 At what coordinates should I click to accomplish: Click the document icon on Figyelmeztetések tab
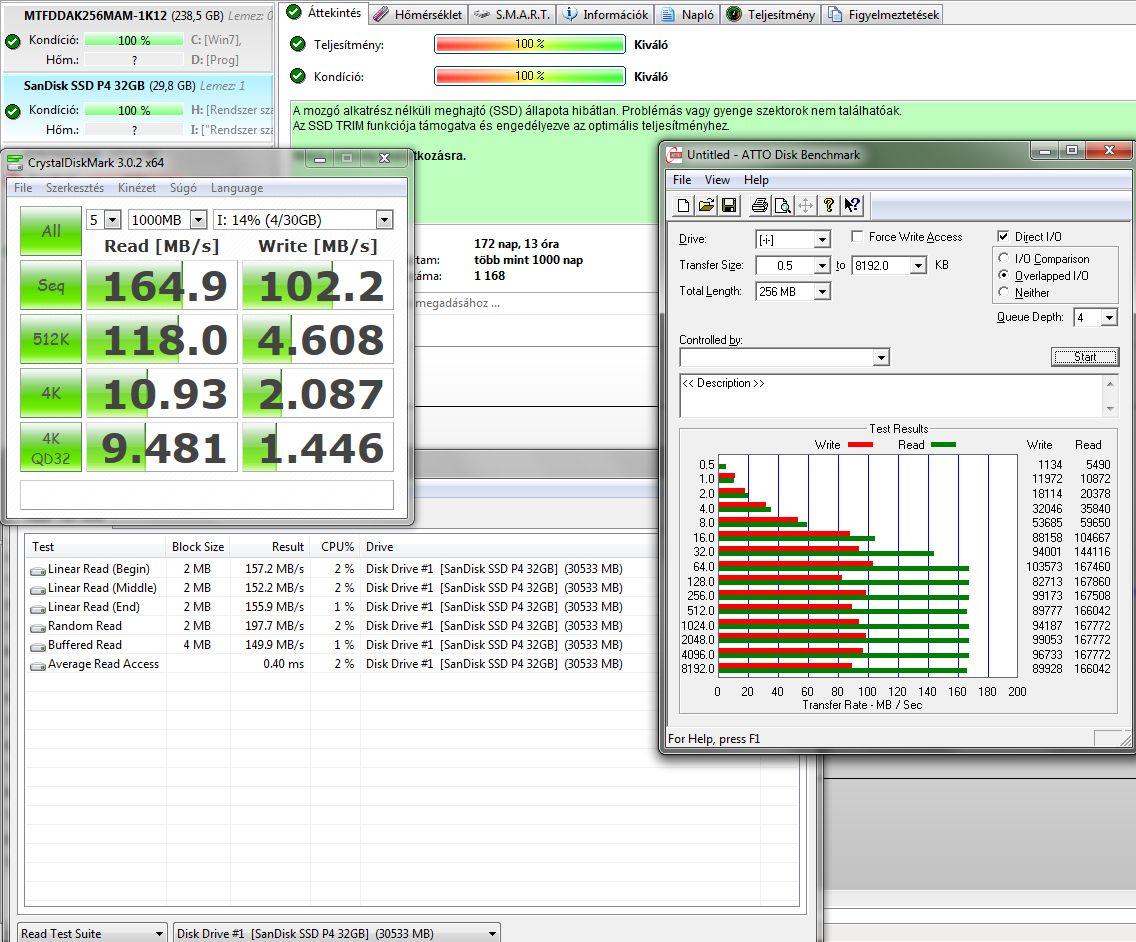pyautogui.click(x=835, y=14)
